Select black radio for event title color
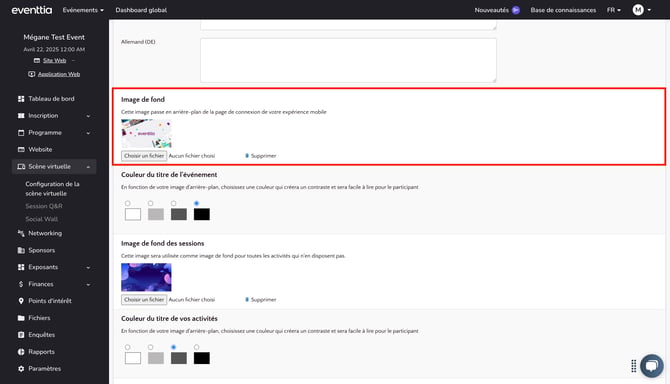The width and height of the screenshot is (670, 384). 196,203
